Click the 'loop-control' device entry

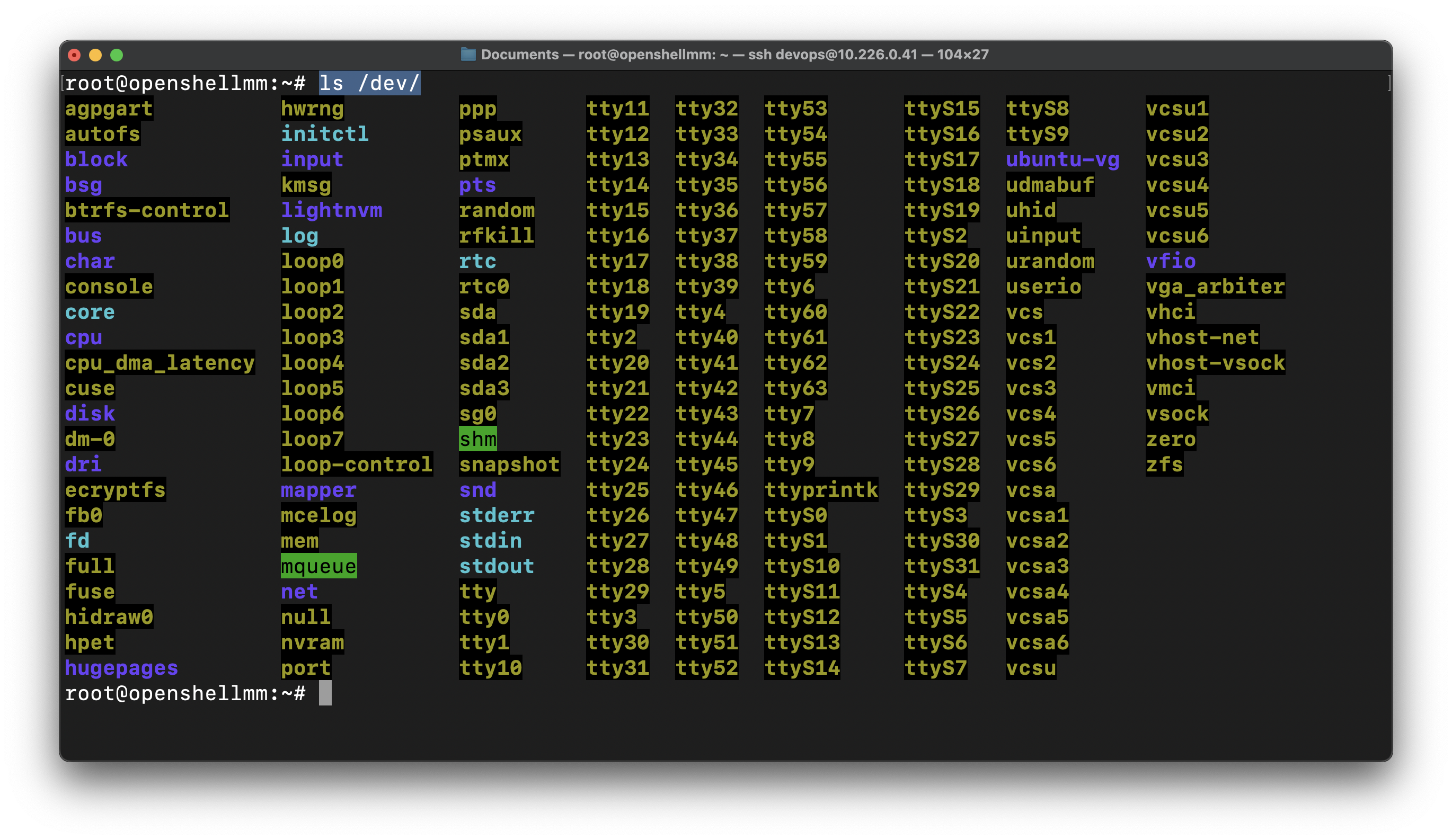coord(357,464)
